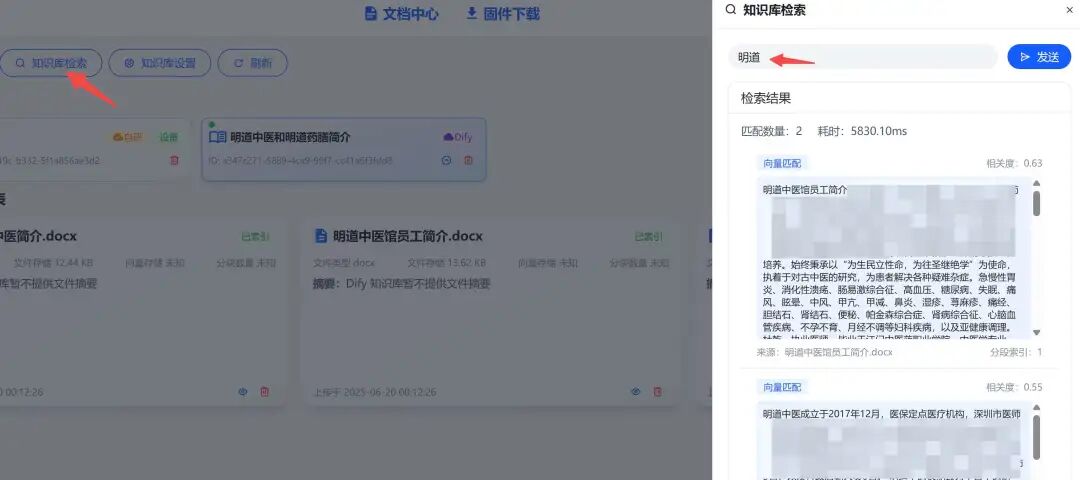Click the scroll-up arrow of first result
The height and width of the screenshot is (480, 1080).
pos(1037,183)
